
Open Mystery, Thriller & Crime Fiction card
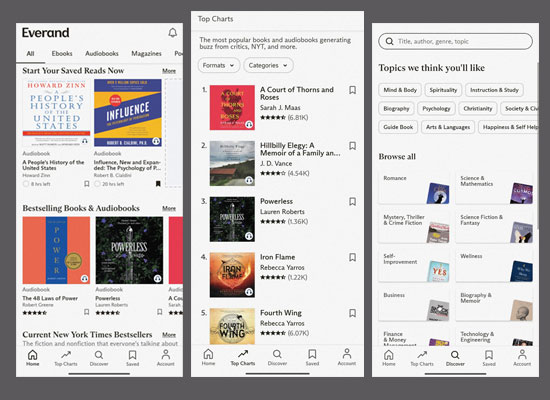point(414,227)
